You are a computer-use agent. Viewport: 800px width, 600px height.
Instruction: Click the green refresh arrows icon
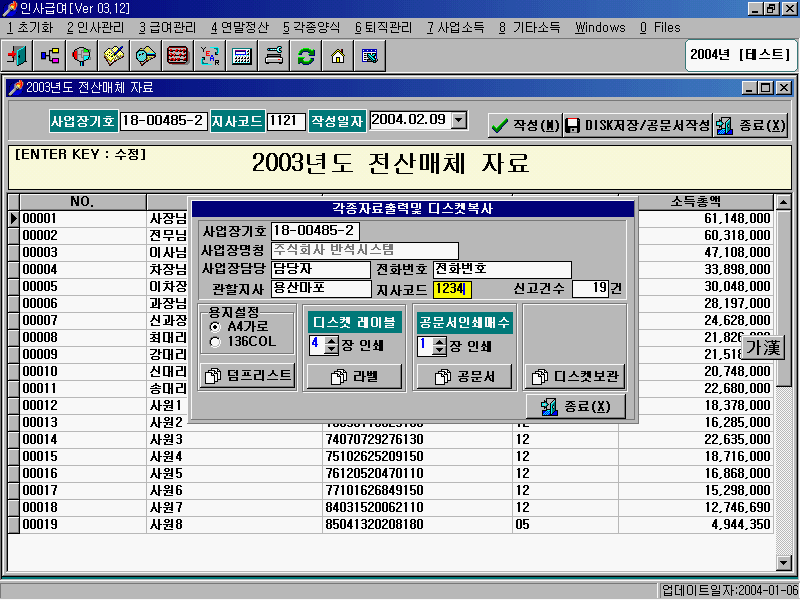(x=305, y=55)
